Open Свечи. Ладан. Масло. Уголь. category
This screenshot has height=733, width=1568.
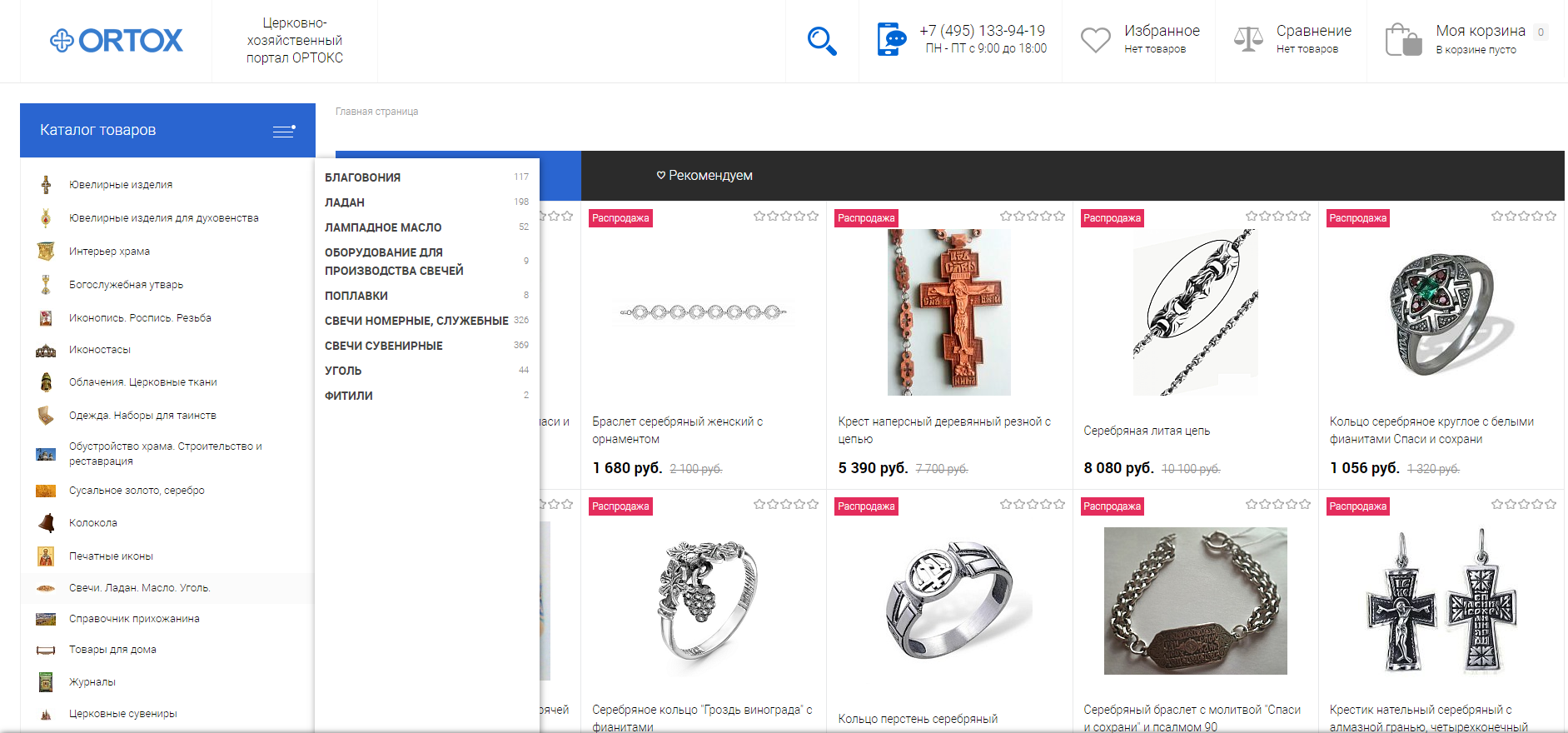pos(140,588)
